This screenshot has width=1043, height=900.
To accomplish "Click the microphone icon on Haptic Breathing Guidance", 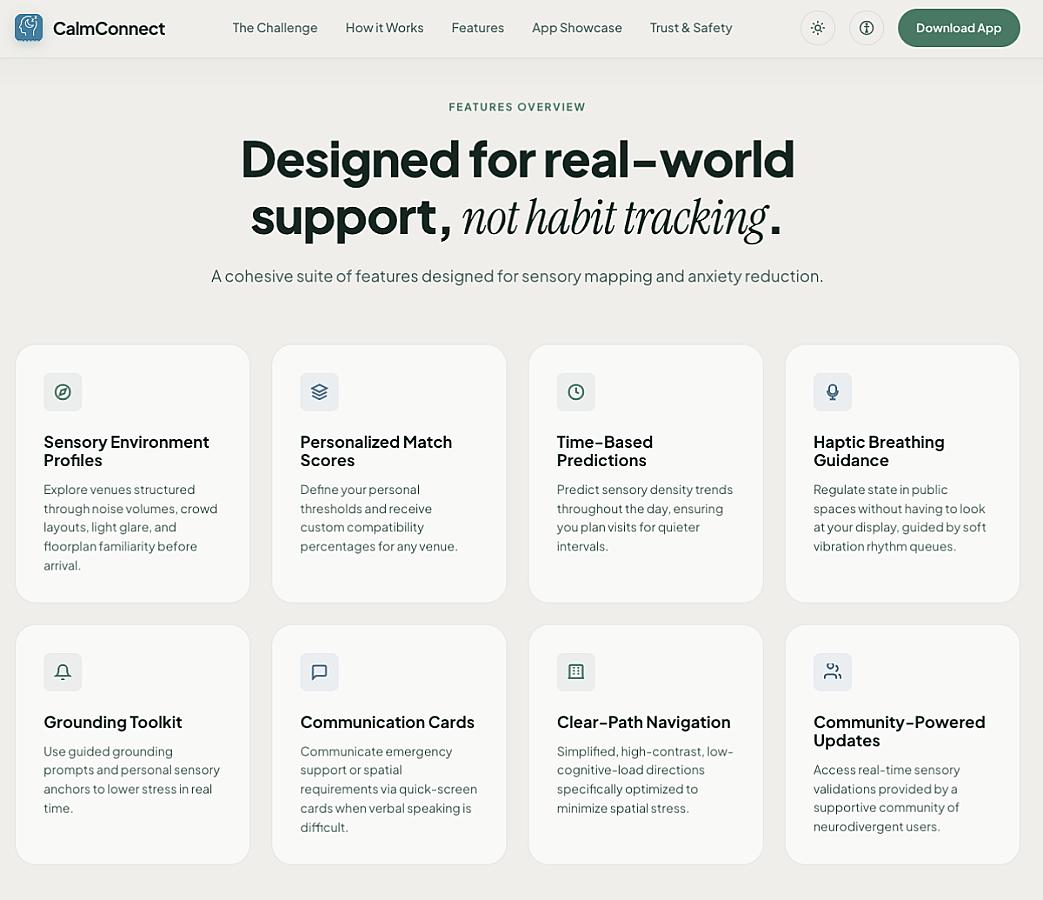I will [832, 392].
